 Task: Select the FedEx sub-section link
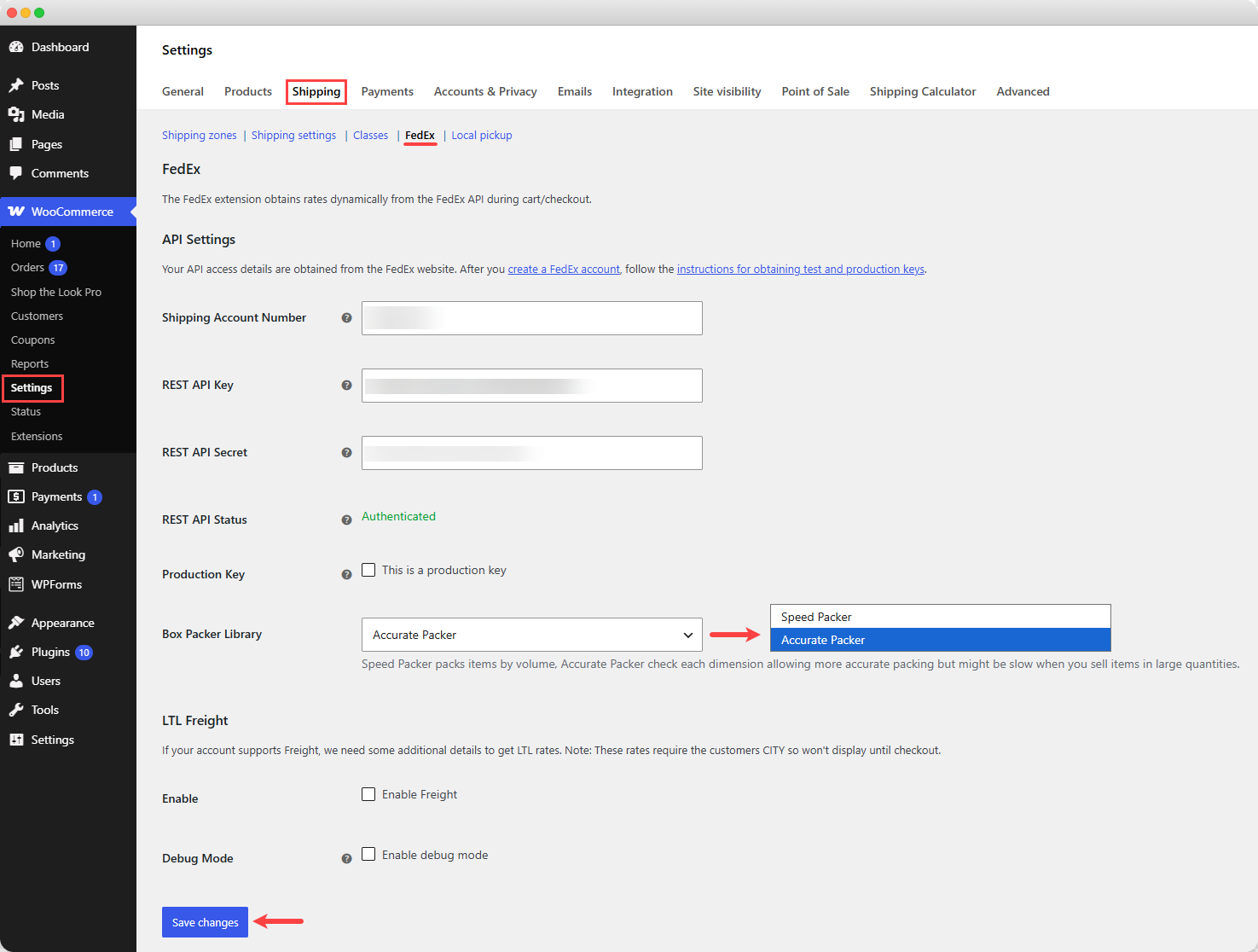click(x=420, y=136)
